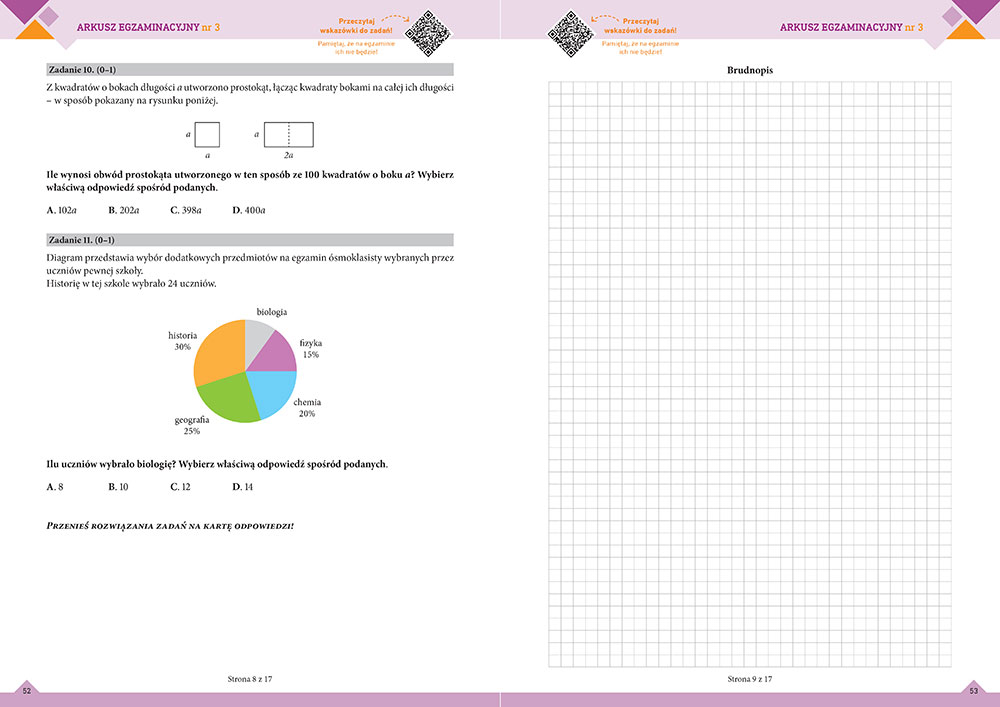
Task: Select answer B. 202a in Zadanie 10
Action: pos(124,210)
